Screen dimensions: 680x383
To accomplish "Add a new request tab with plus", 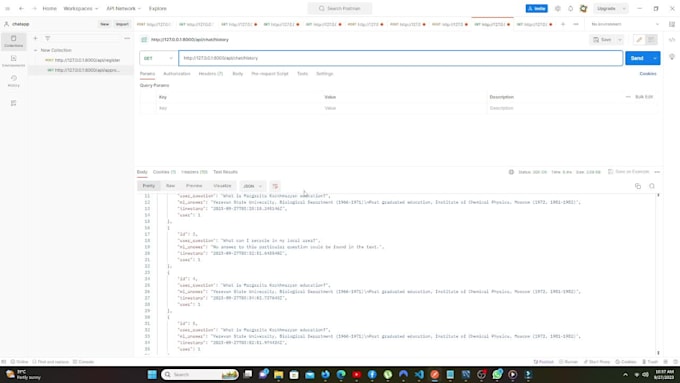I will click(563, 24).
